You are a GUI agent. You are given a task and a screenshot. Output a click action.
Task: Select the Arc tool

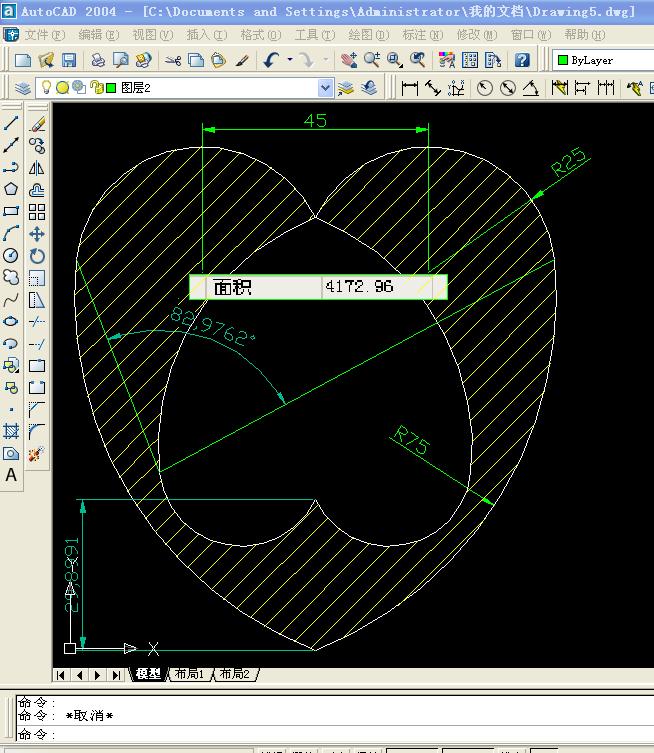(11, 233)
